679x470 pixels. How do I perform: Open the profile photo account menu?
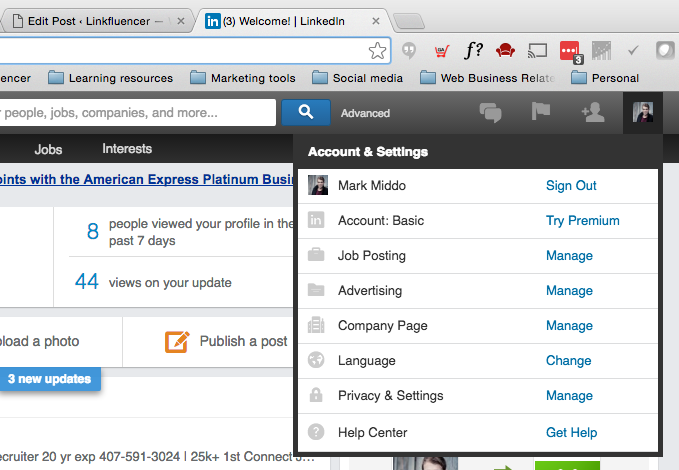point(643,113)
